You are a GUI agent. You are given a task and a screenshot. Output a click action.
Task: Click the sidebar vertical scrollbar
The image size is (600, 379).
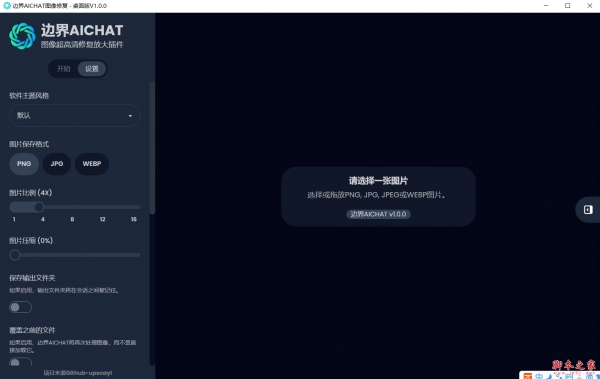(152, 148)
